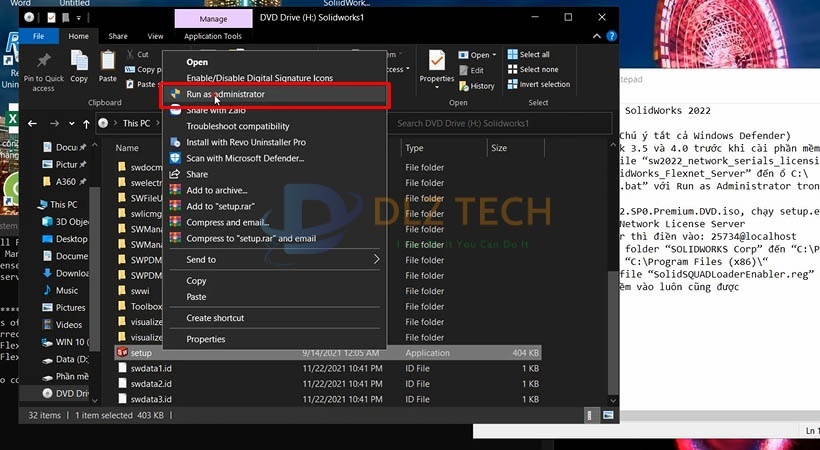Open A360 in quick access

click(x=64, y=182)
